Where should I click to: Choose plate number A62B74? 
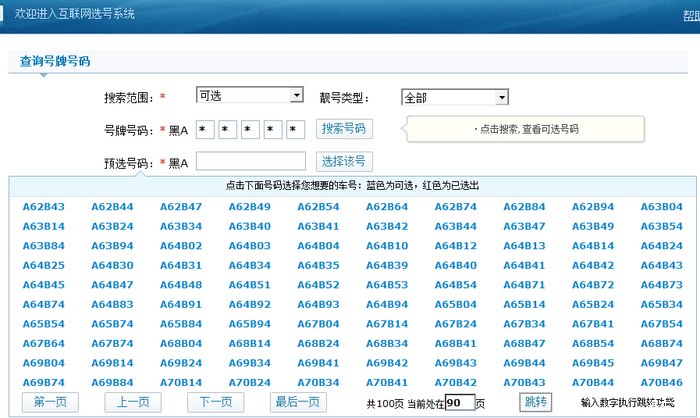click(456, 207)
